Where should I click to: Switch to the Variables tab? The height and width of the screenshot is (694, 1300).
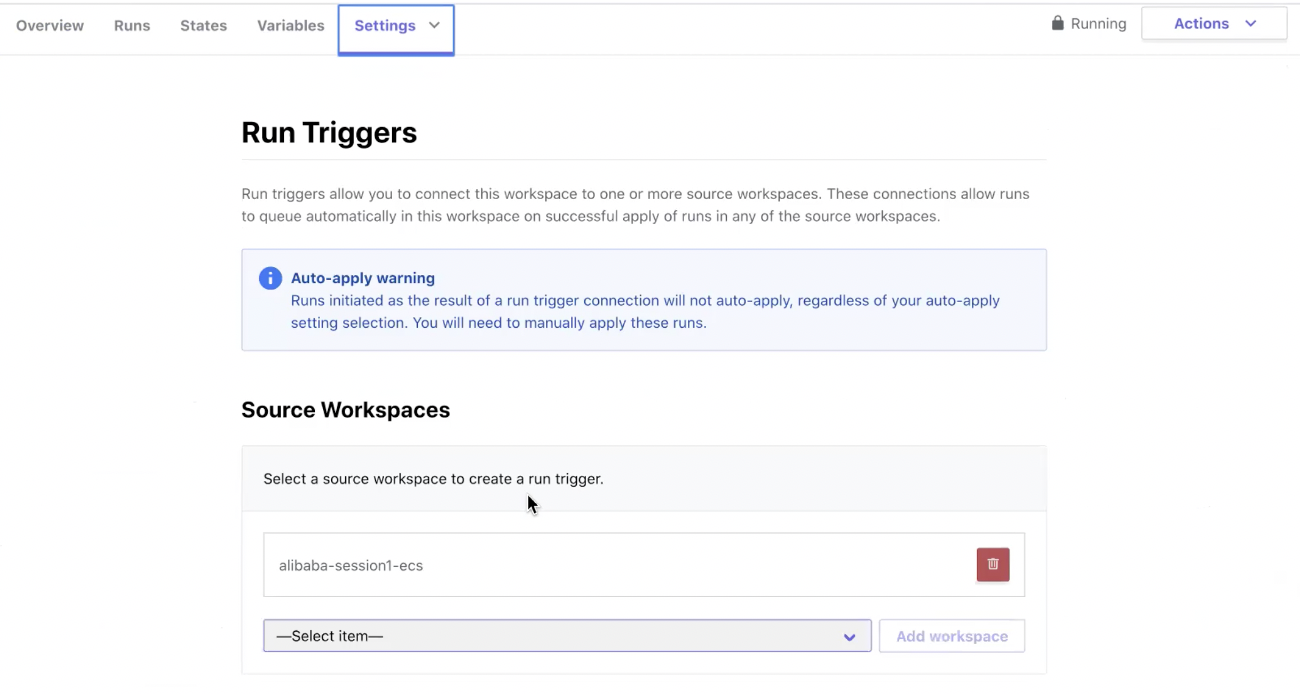click(290, 25)
